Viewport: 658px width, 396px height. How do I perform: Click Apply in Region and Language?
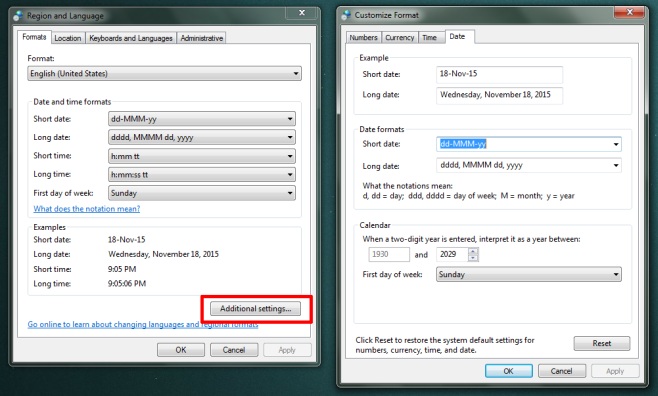pos(287,350)
